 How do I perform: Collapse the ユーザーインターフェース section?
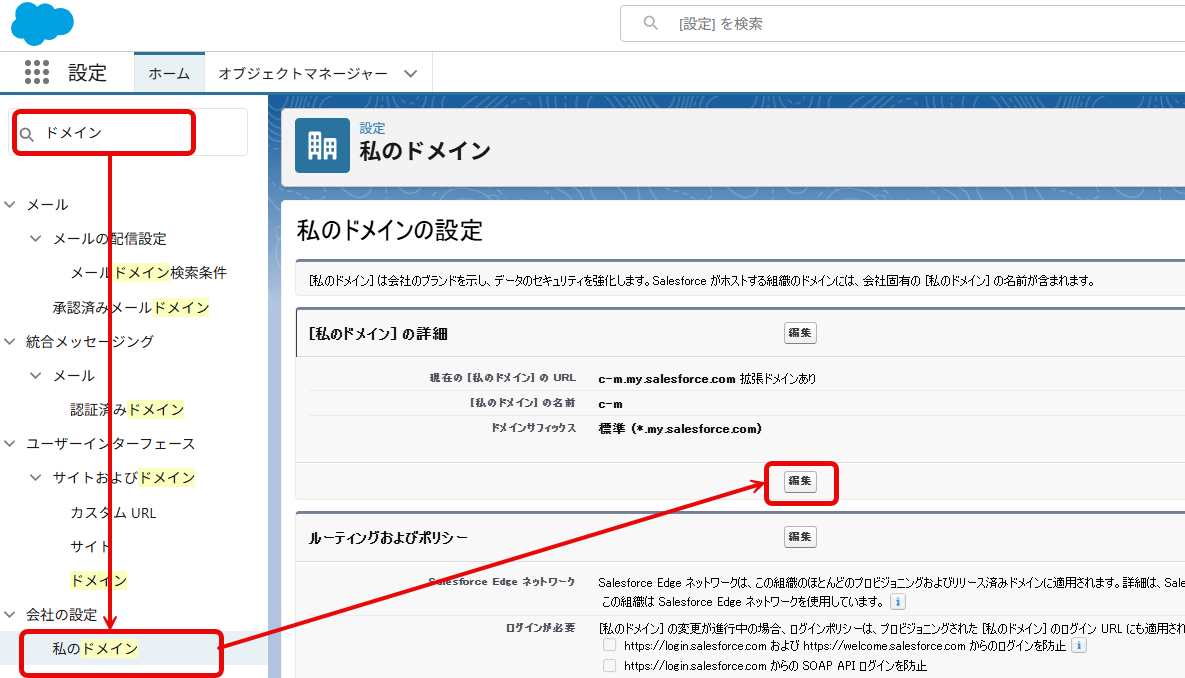click(11, 443)
